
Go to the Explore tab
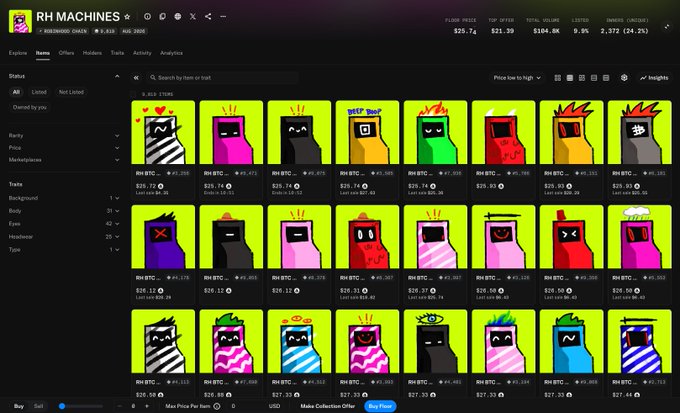[x=18, y=53]
